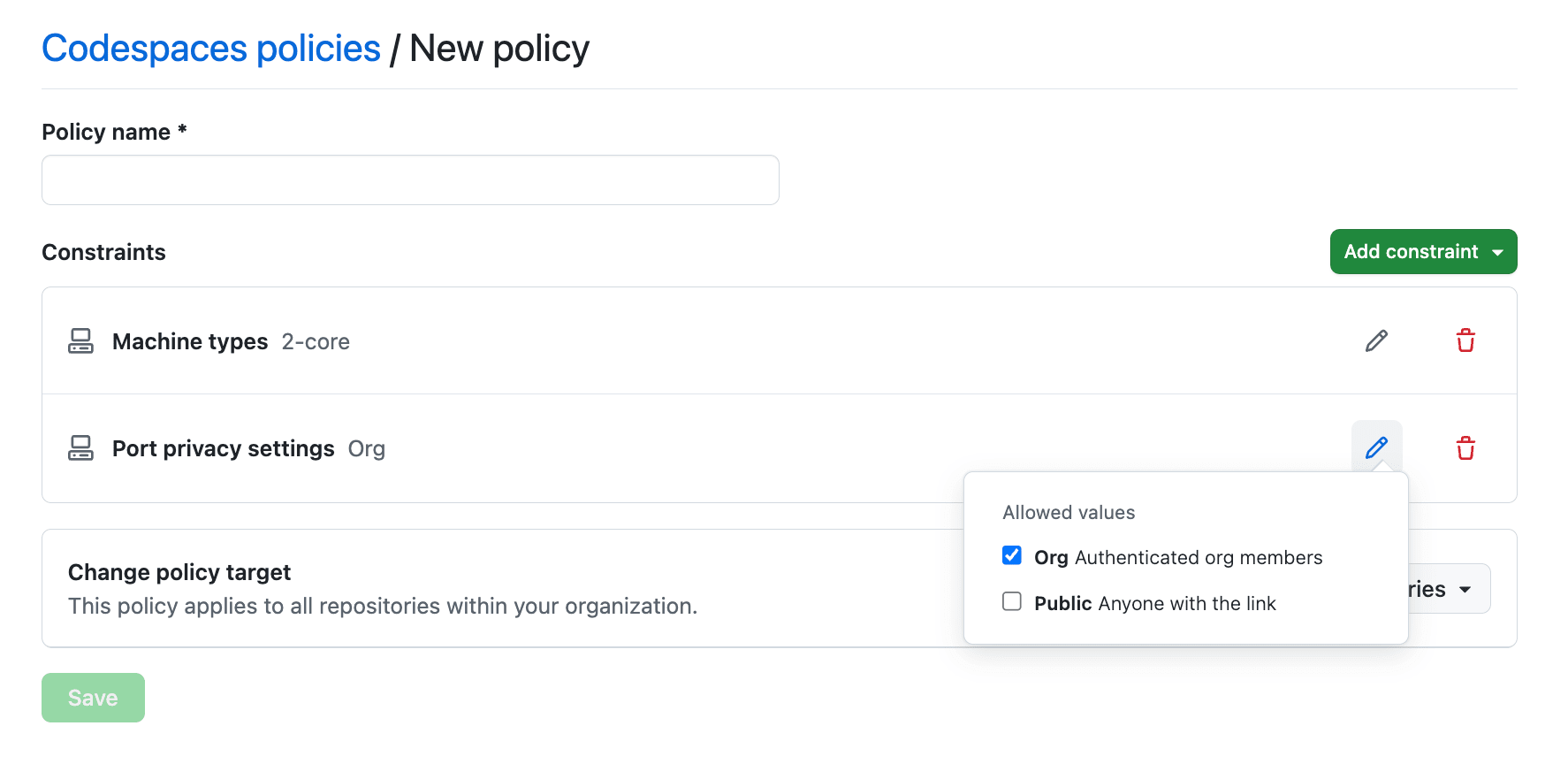This screenshot has height=764, width=1568.
Task: Click the Change policy target heading
Action: [x=179, y=572]
